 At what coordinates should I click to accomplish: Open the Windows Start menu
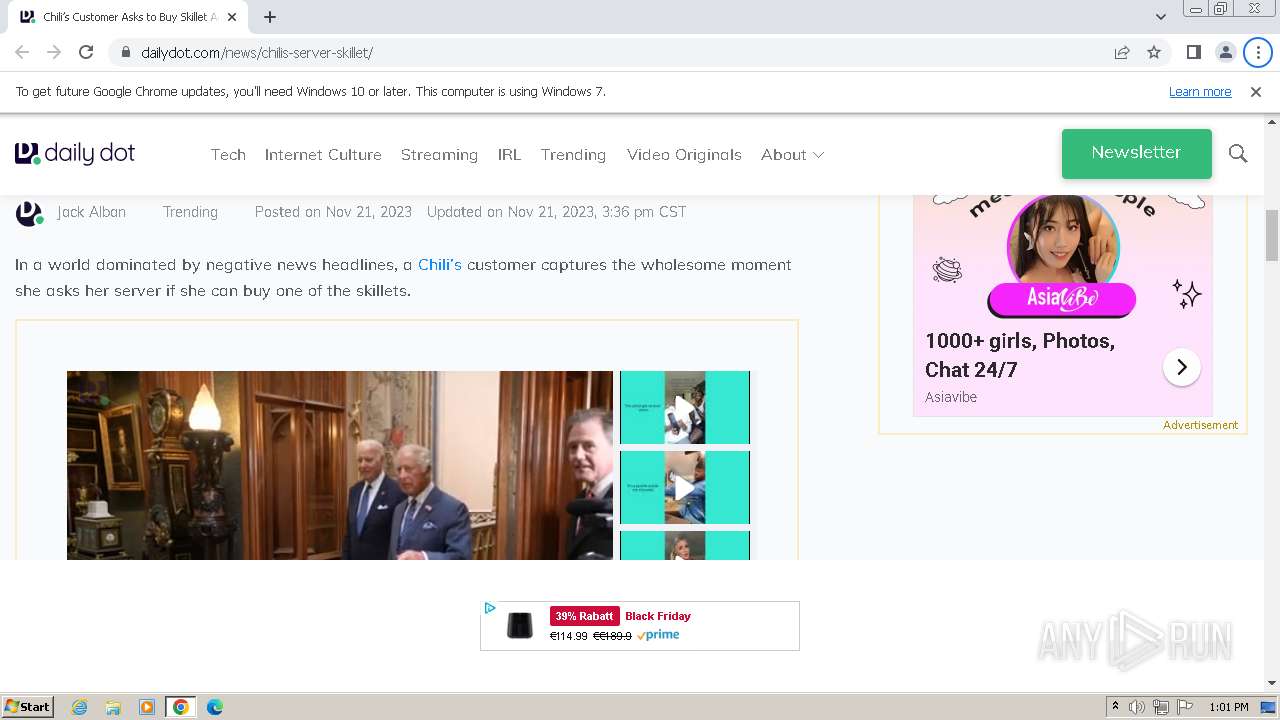click(27, 707)
